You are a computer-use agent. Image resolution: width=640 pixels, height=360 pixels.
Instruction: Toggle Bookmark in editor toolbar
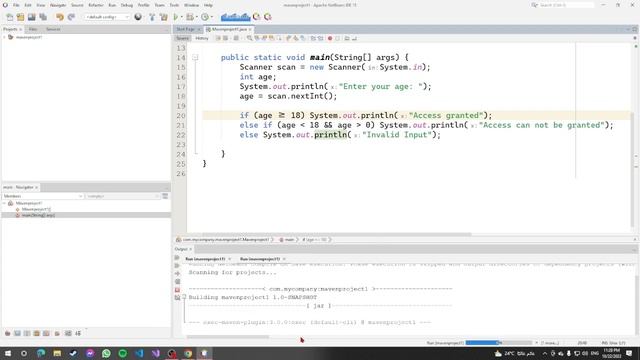pos(303,38)
